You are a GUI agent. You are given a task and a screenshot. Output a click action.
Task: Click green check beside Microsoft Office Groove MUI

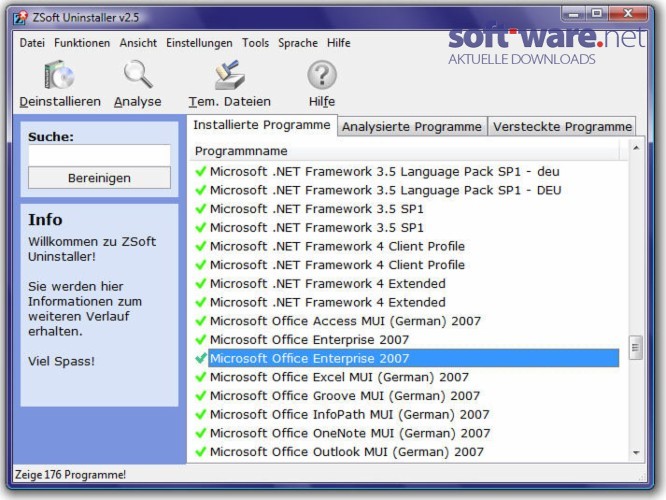click(200, 396)
